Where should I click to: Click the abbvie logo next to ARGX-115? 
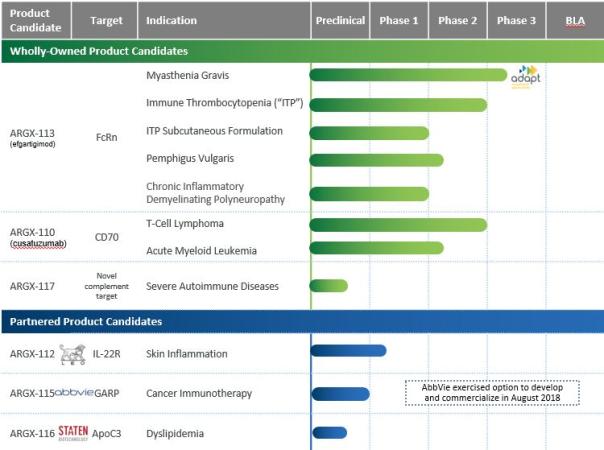pyautogui.click(x=74, y=393)
